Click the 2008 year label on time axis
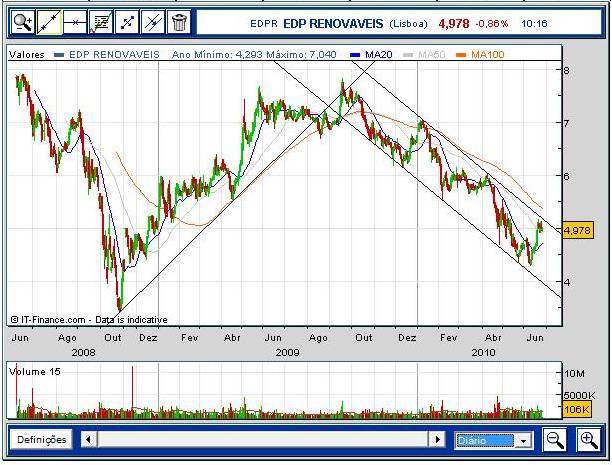This screenshot has width=612, height=465. (x=83, y=353)
